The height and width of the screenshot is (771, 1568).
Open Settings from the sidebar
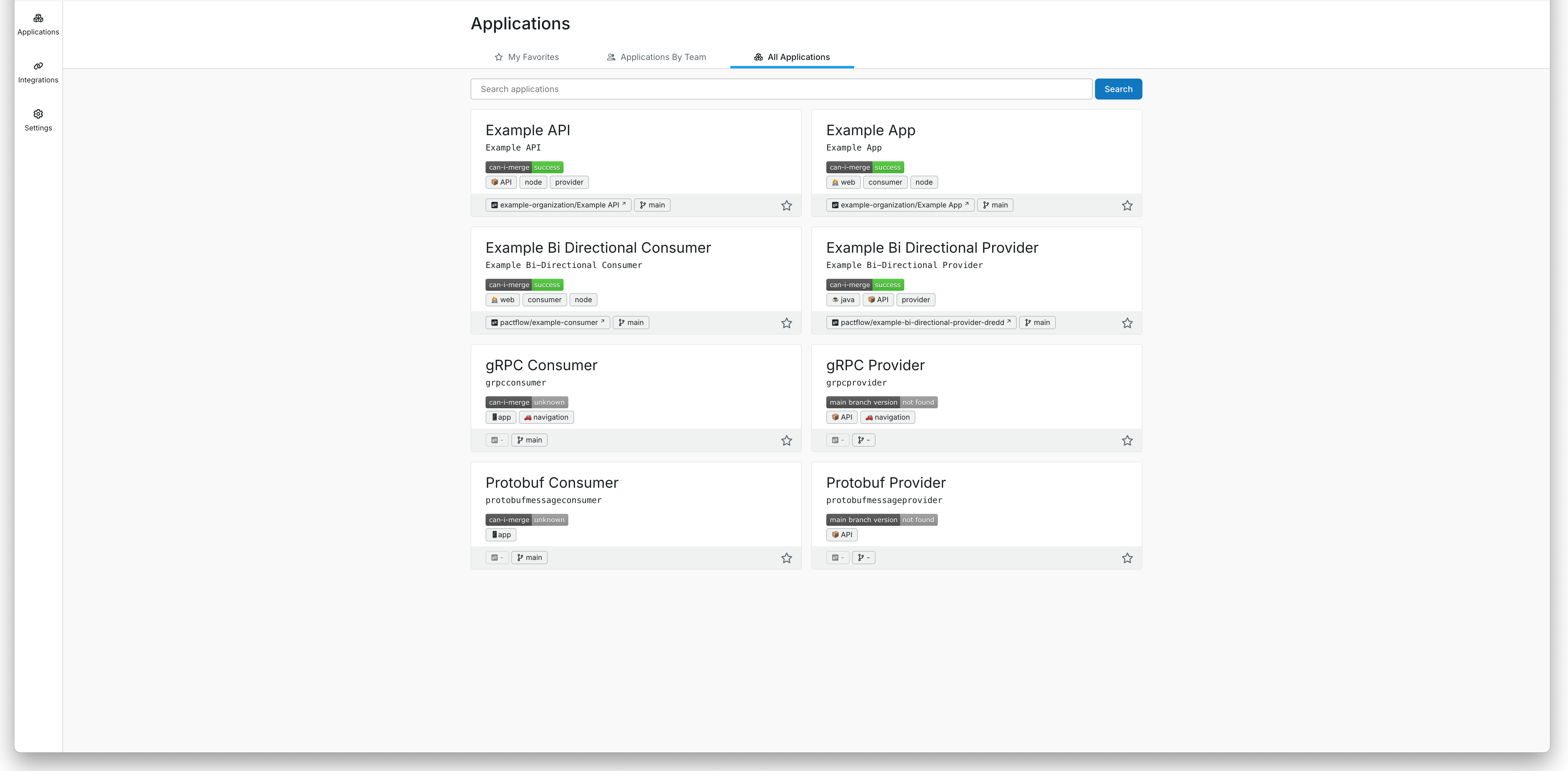click(38, 120)
